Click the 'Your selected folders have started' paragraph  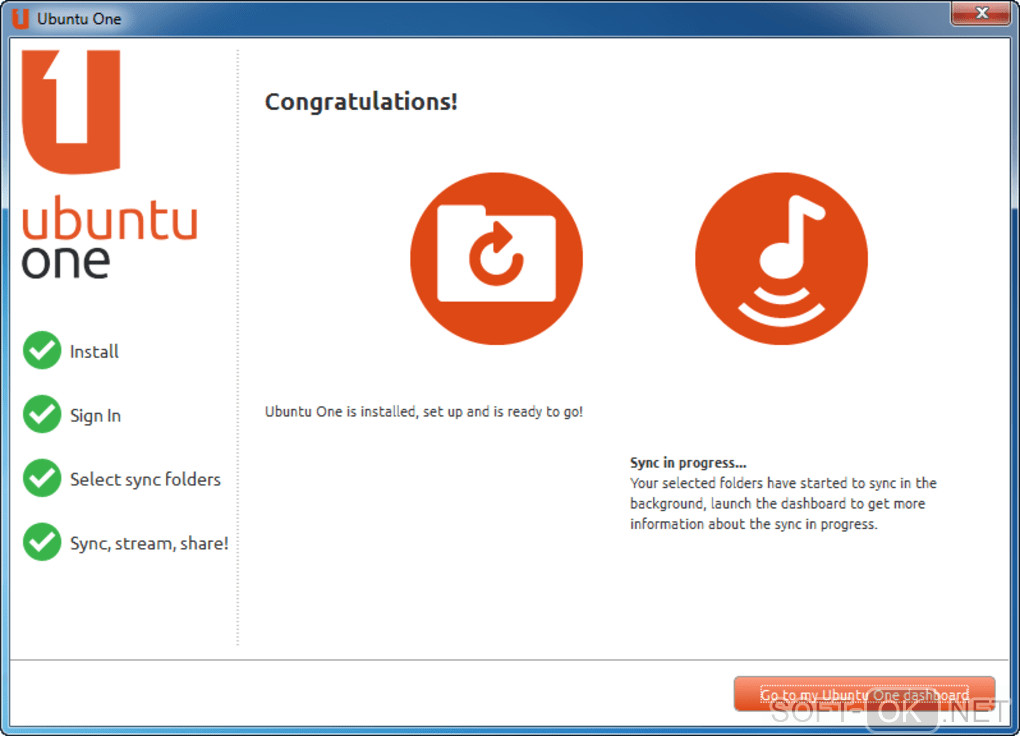pos(783,503)
